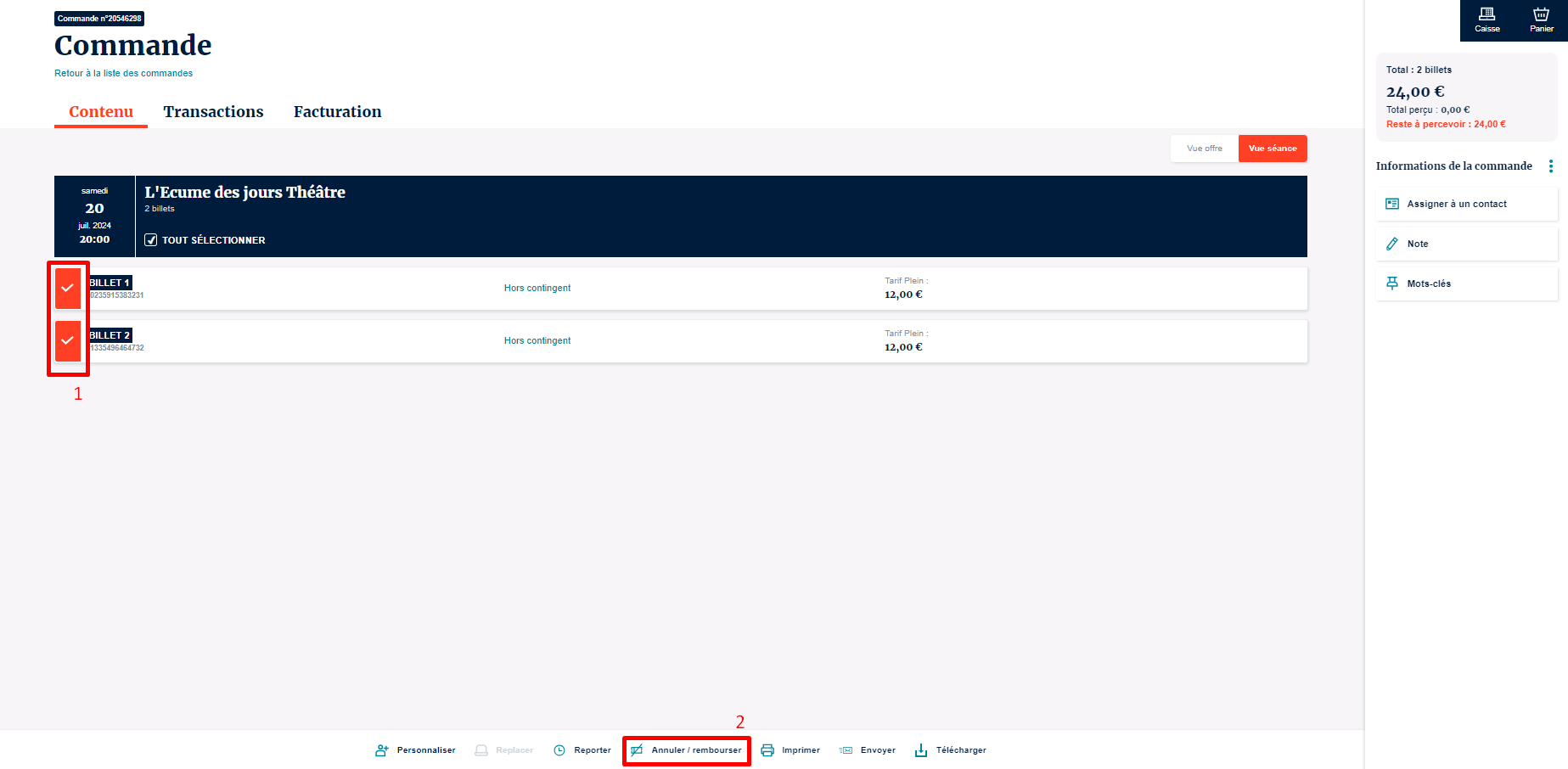This screenshot has height=769, width=1568.
Task: Uncheck the Billet 2 checkbox
Action: pyautogui.click(x=68, y=341)
